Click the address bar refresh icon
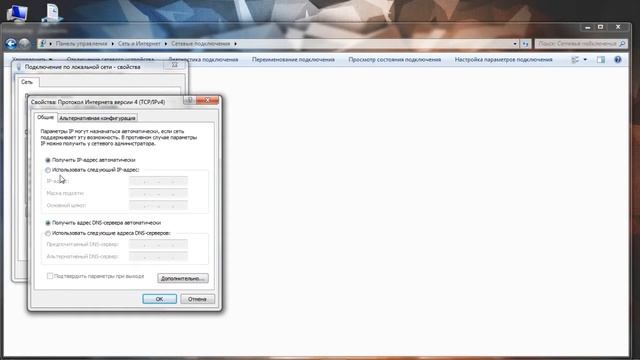 click(x=526, y=44)
